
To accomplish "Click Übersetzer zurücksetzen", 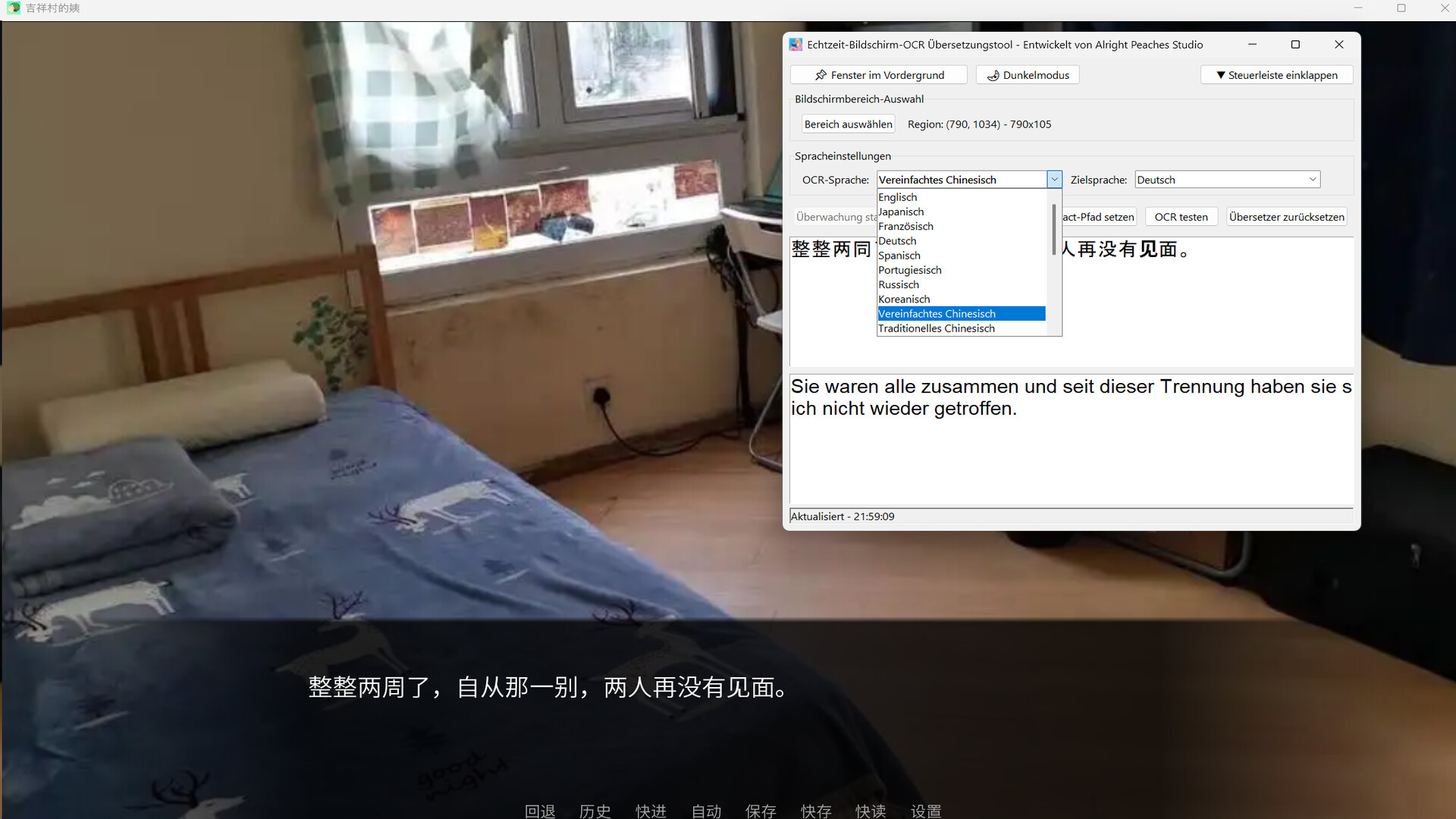I will 1286,216.
